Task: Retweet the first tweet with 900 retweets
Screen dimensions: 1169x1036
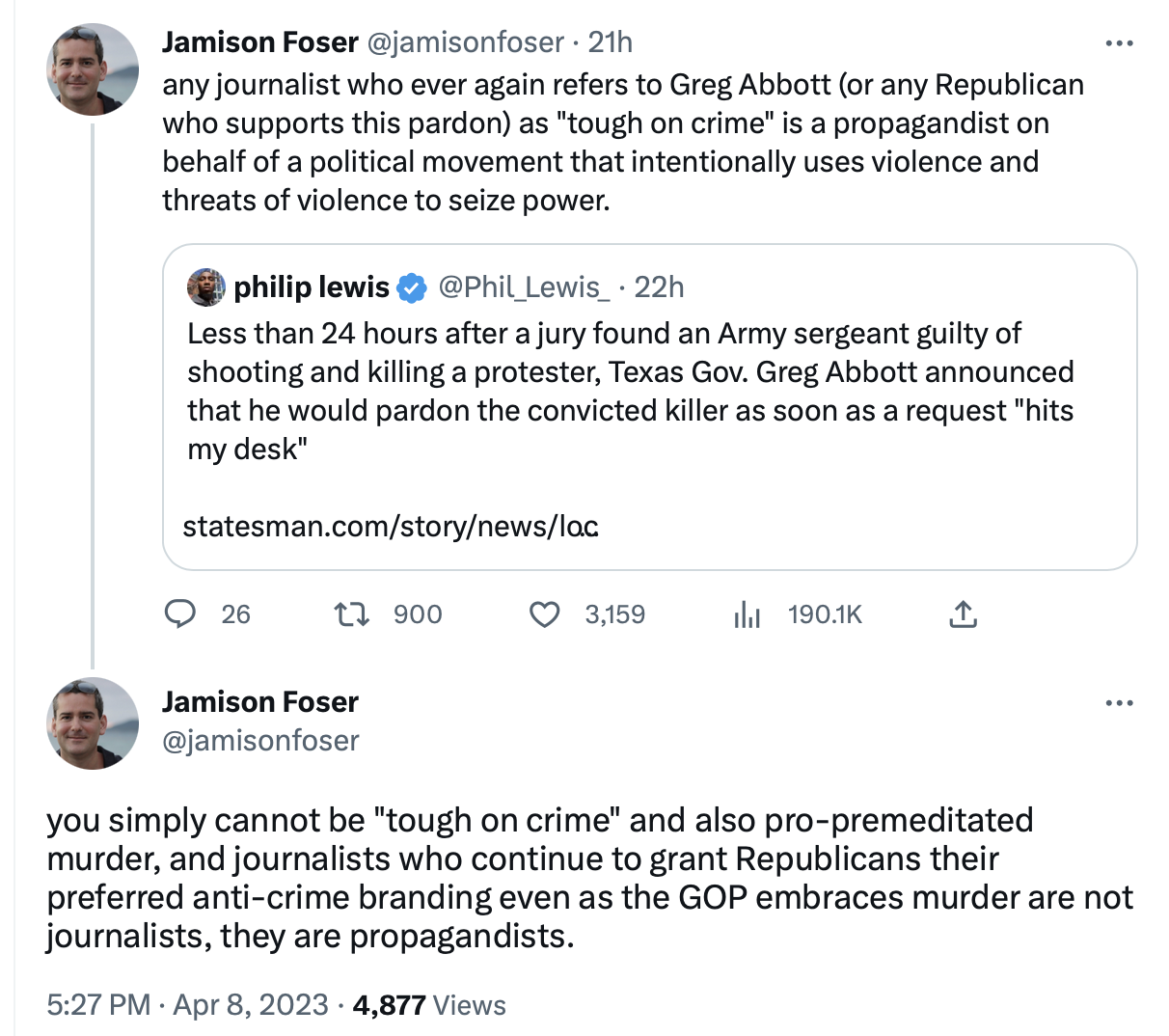Action: (x=351, y=614)
